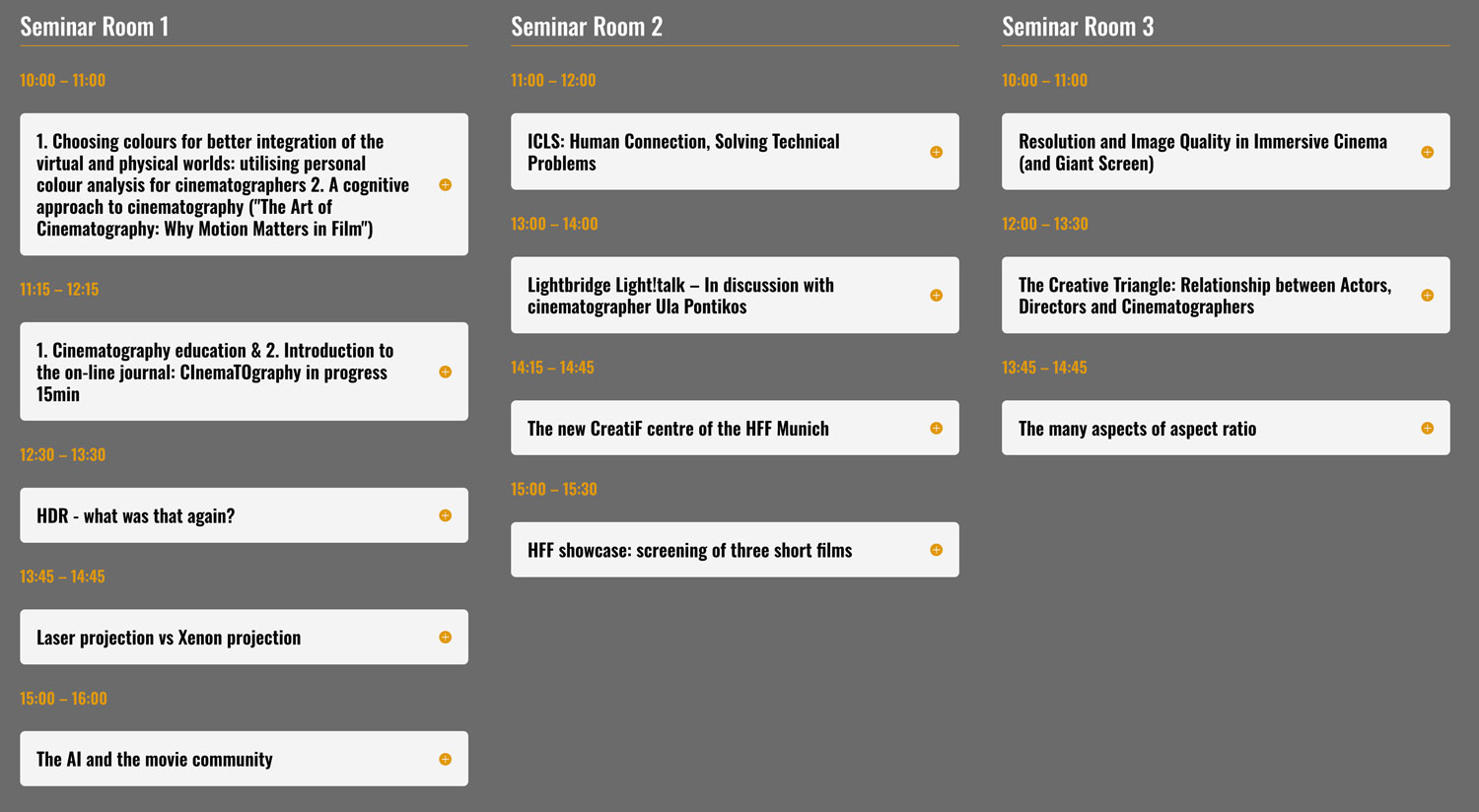Image resolution: width=1479 pixels, height=812 pixels.
Task: Click plus icon on CreatiF centre session
Action: pyautogui.click(x=937, y=428)
